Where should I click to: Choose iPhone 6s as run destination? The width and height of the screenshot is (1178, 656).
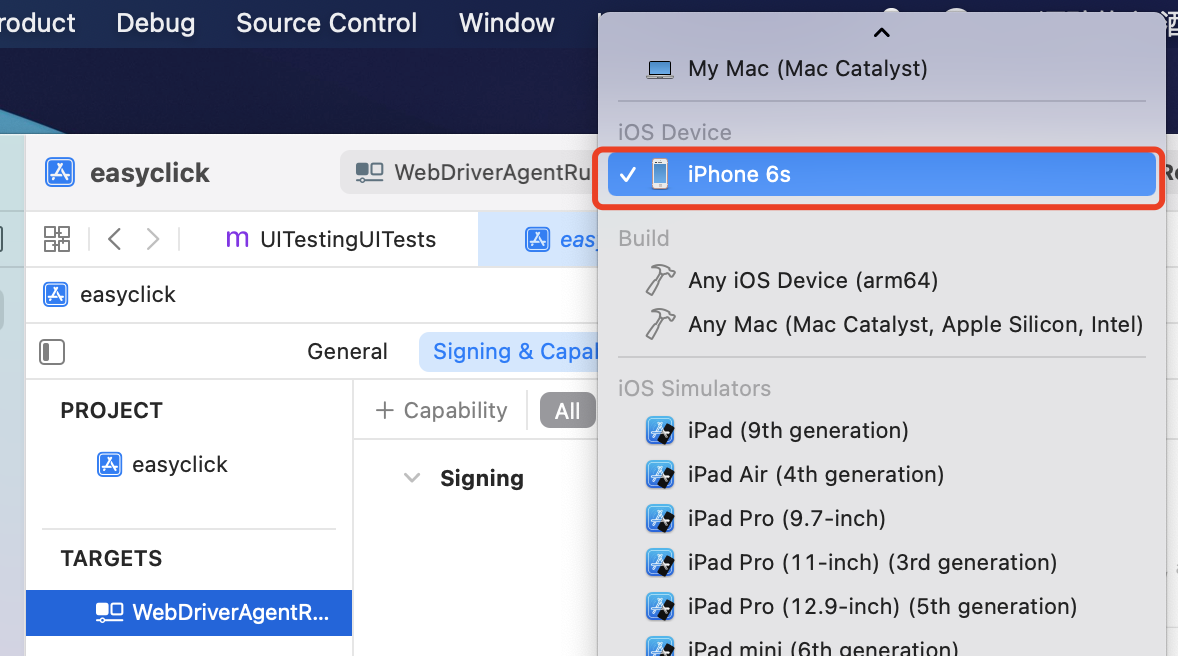pos(882,174)
